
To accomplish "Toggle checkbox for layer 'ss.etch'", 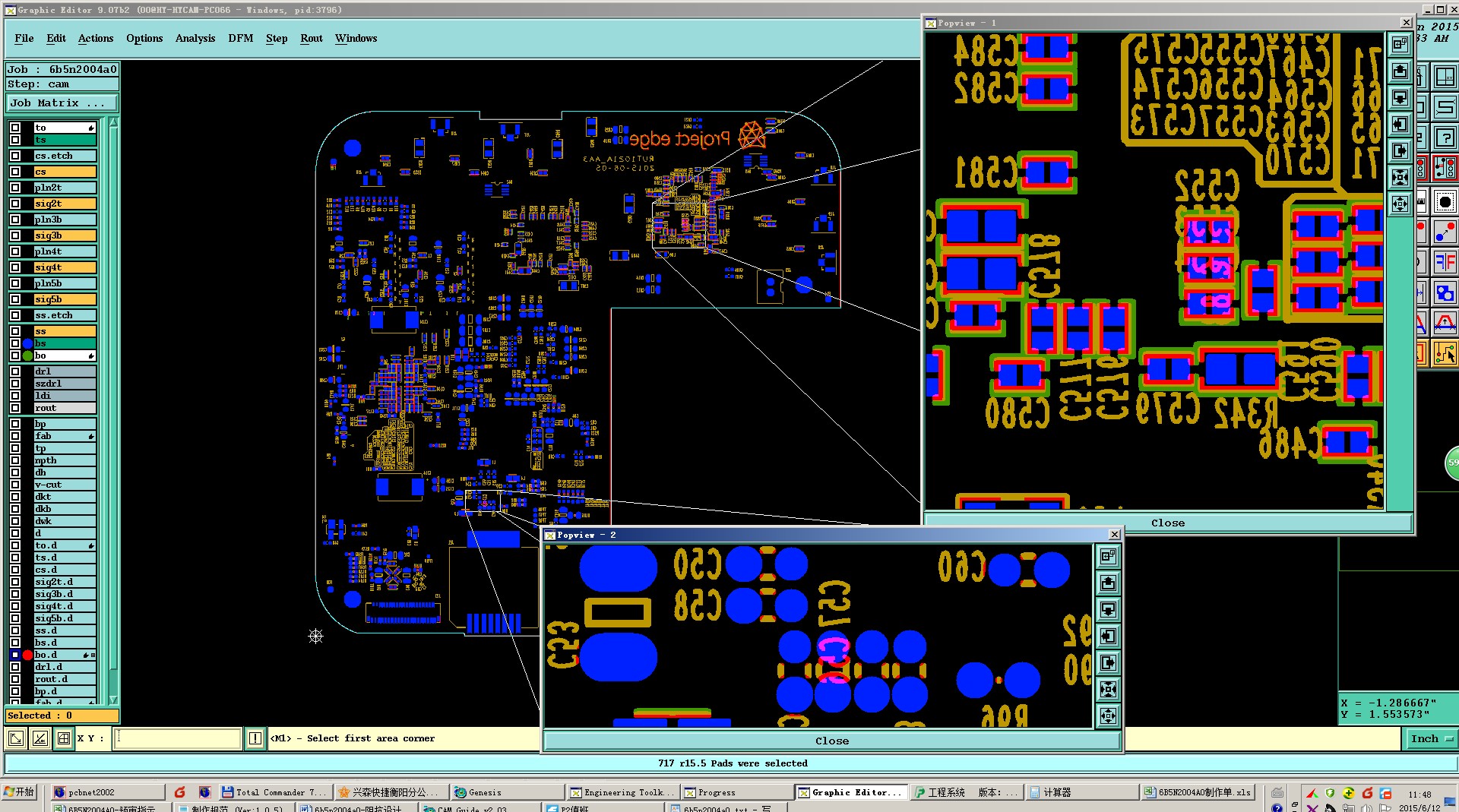I will pyautogui.click(x=15, y=315).
